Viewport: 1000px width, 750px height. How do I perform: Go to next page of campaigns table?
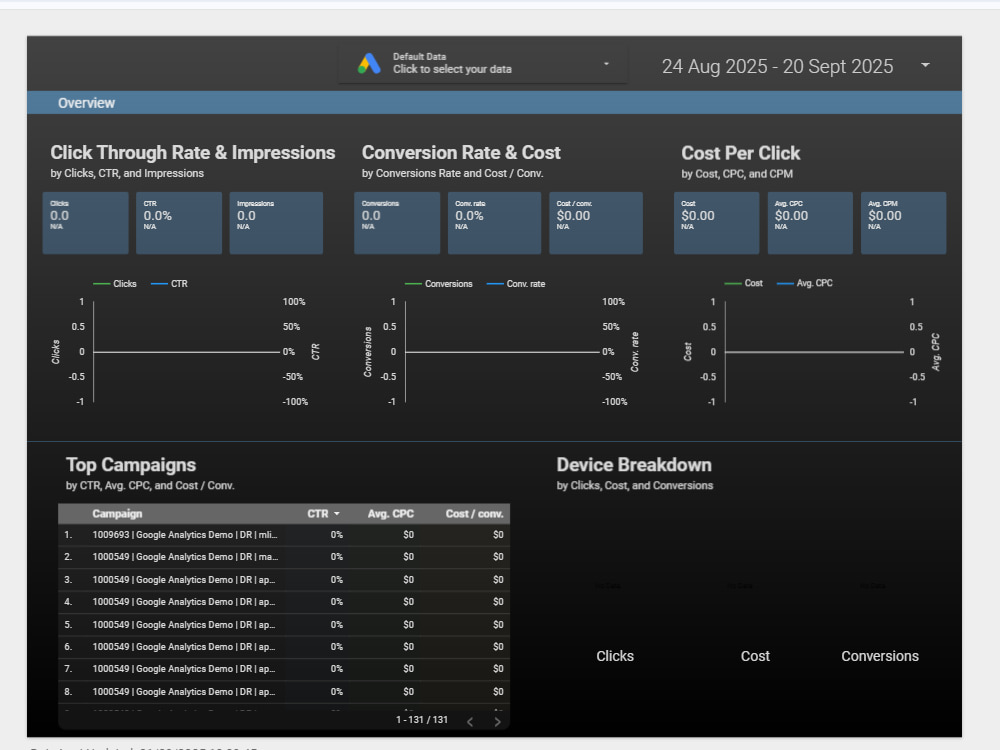point(497,721)
